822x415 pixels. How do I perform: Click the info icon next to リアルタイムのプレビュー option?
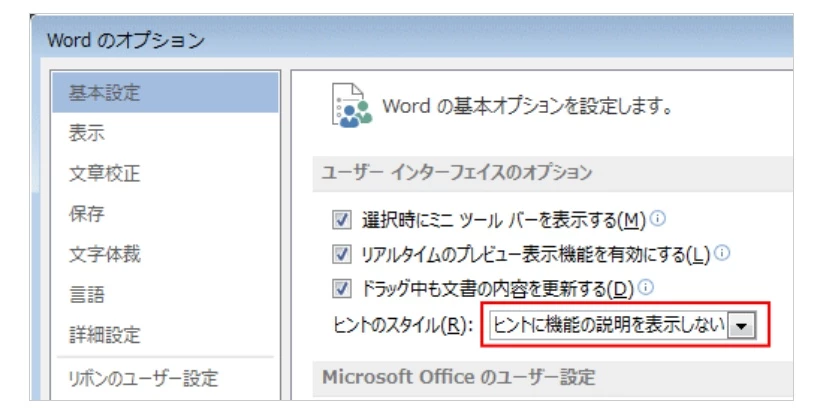[x=722, y=253]
